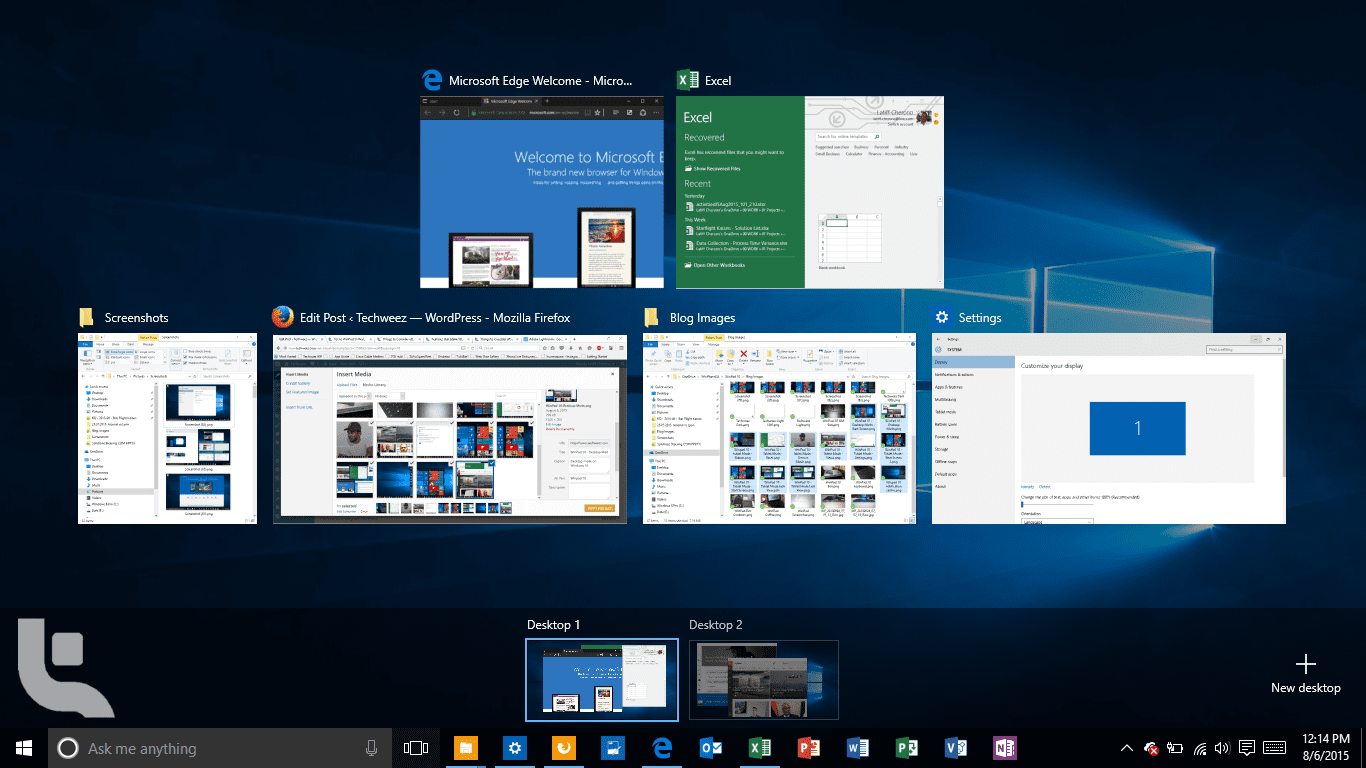Click the OneDrive sync error tray icon
Viewport: 1366px width, 768px height.
point(1151,748)
